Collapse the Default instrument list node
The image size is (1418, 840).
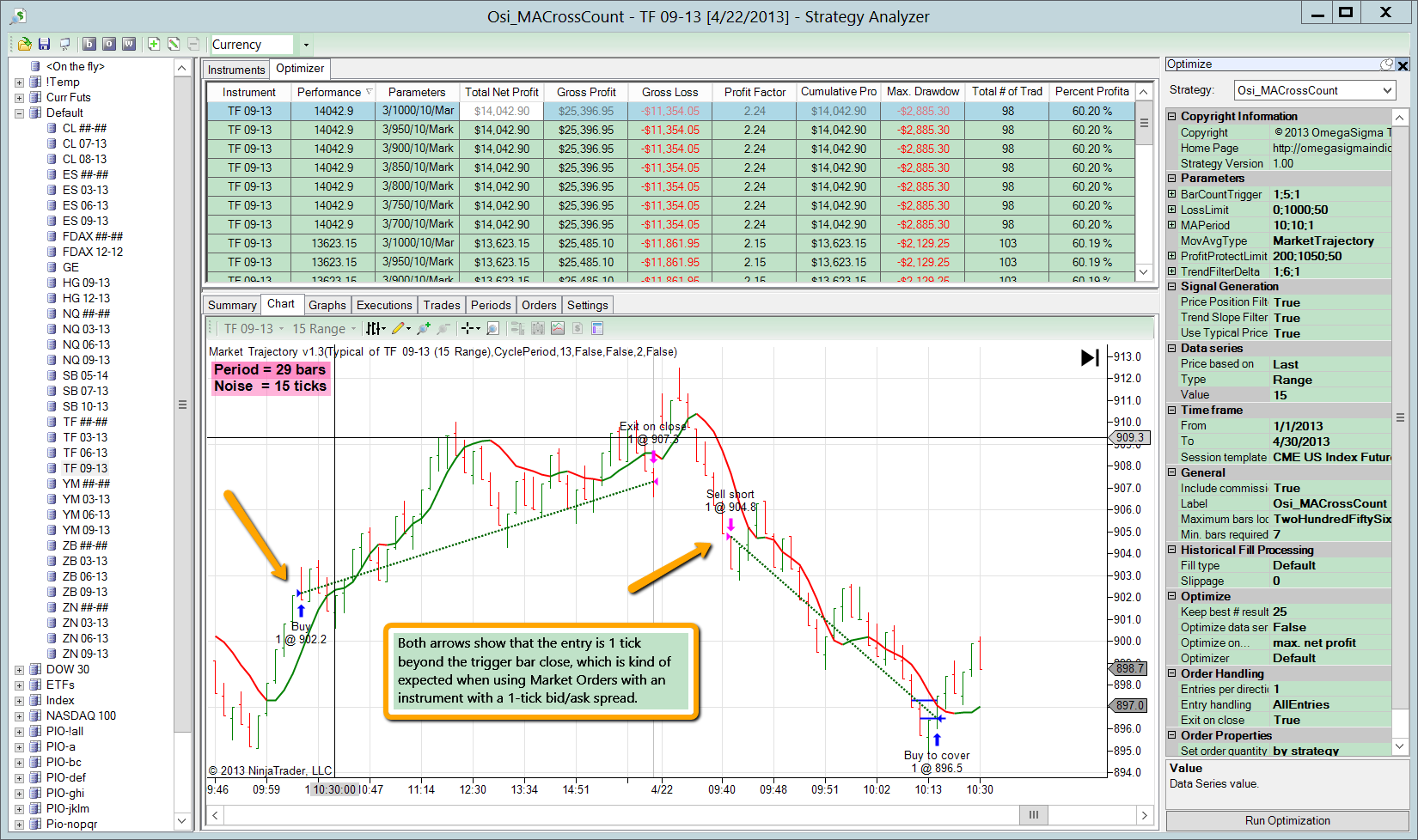20,113
